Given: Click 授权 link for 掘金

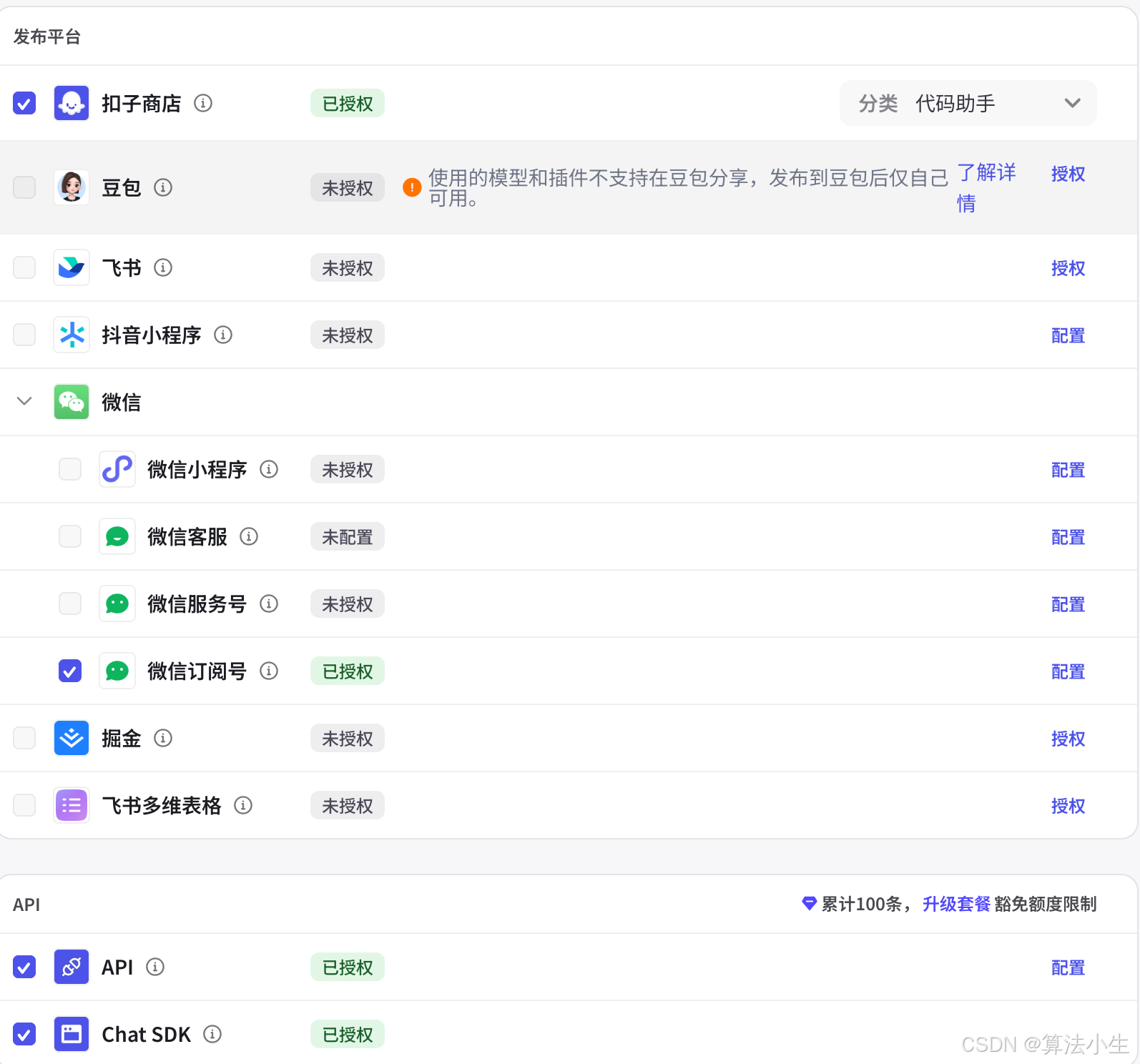Looking at the screenshot, I should (x=1068, y=739).
